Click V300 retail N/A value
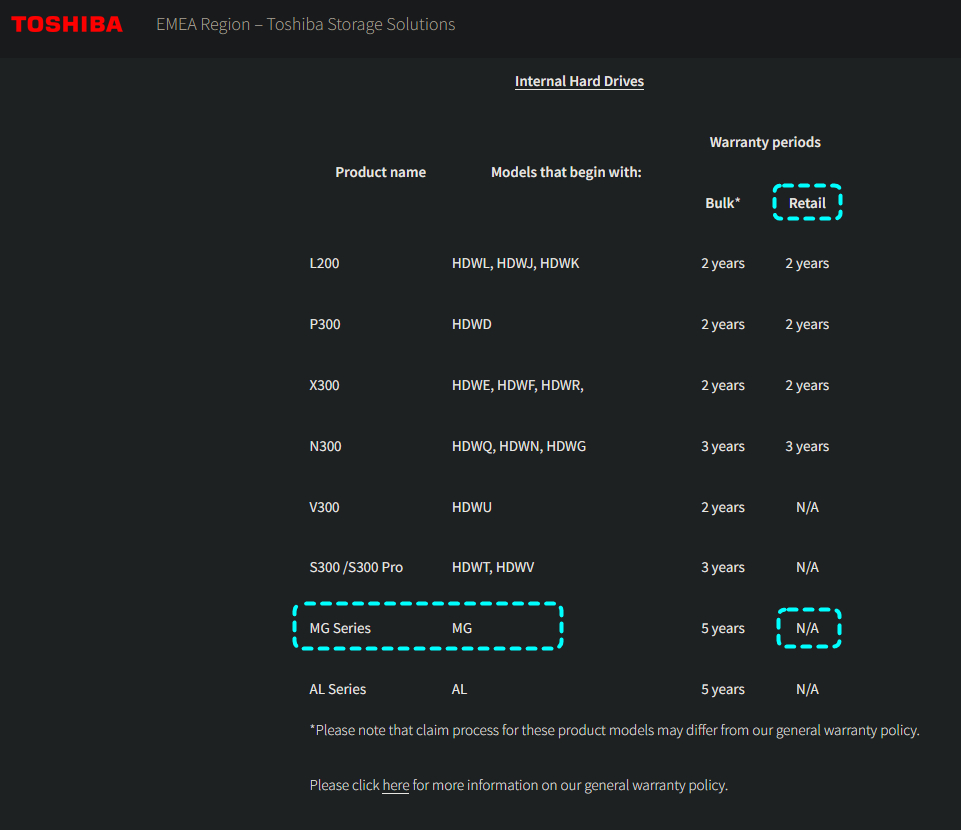 (807, 507)
